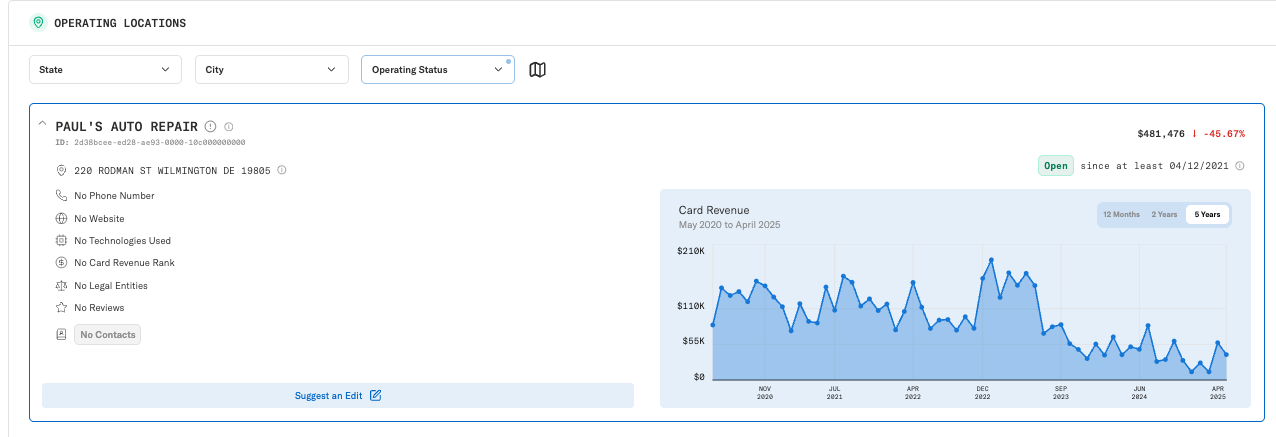Click the highest peak data point on chart

coord(991,260)
